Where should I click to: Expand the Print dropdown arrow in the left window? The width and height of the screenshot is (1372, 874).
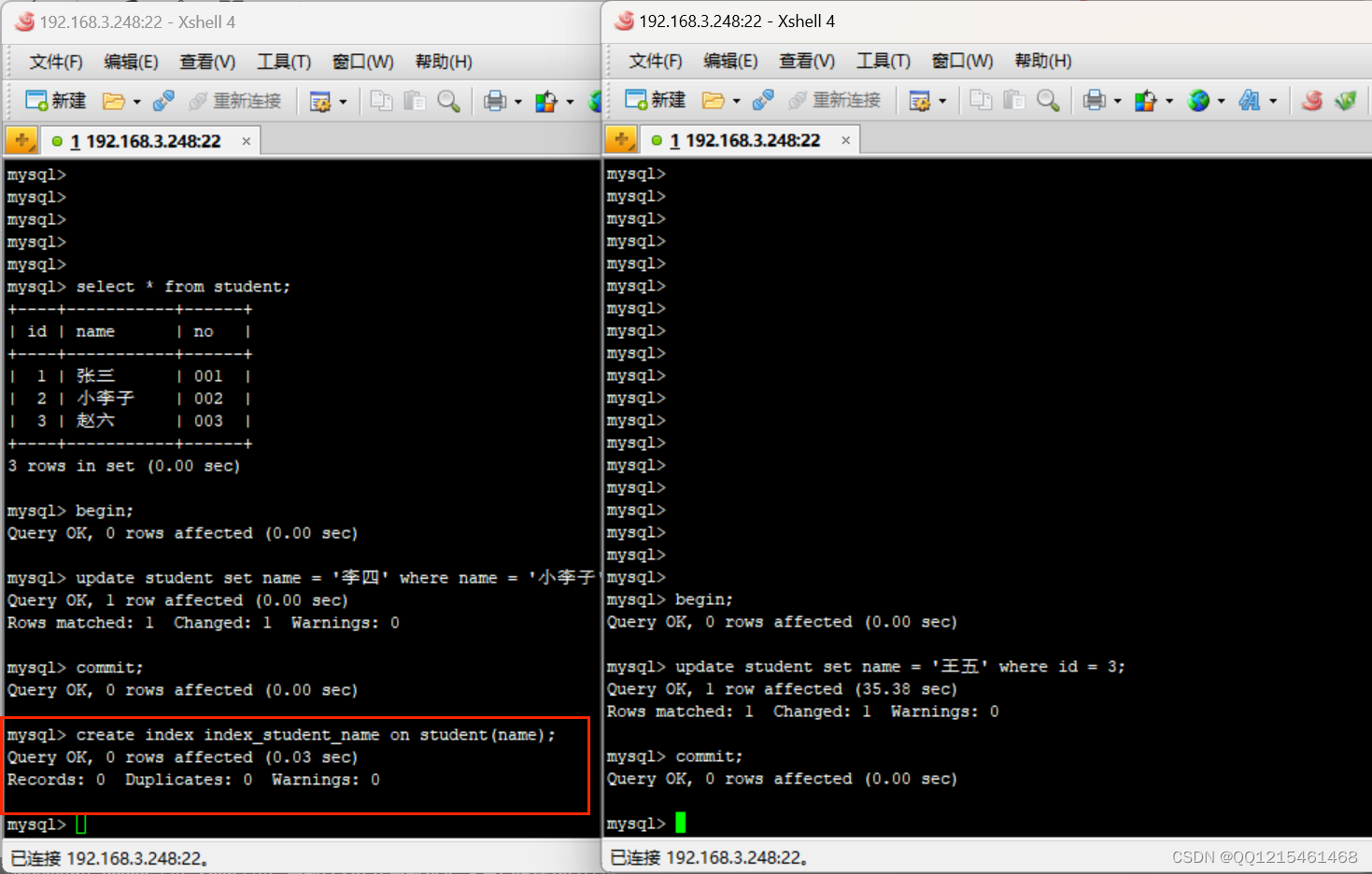(x=517, y=102)
